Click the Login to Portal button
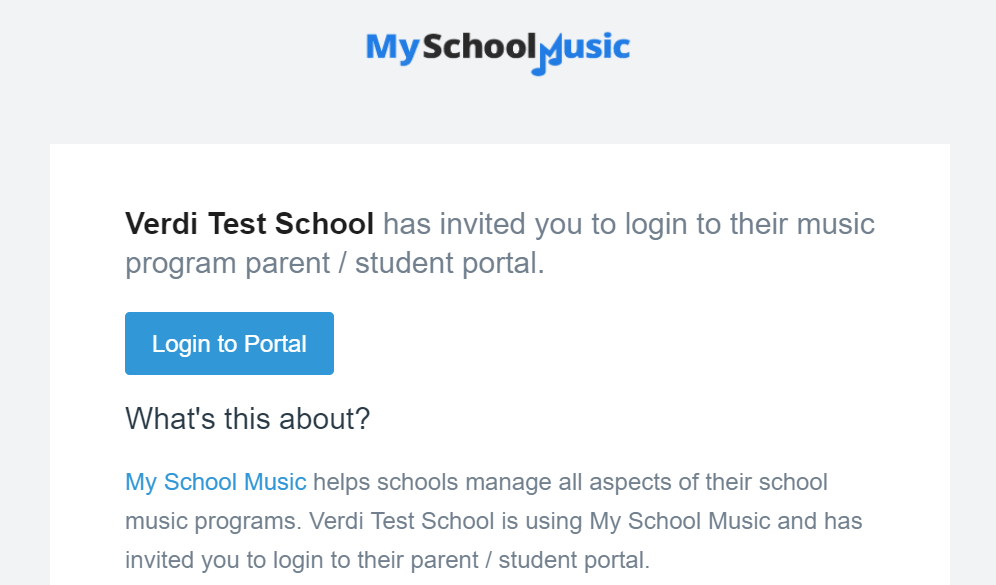 229,343
